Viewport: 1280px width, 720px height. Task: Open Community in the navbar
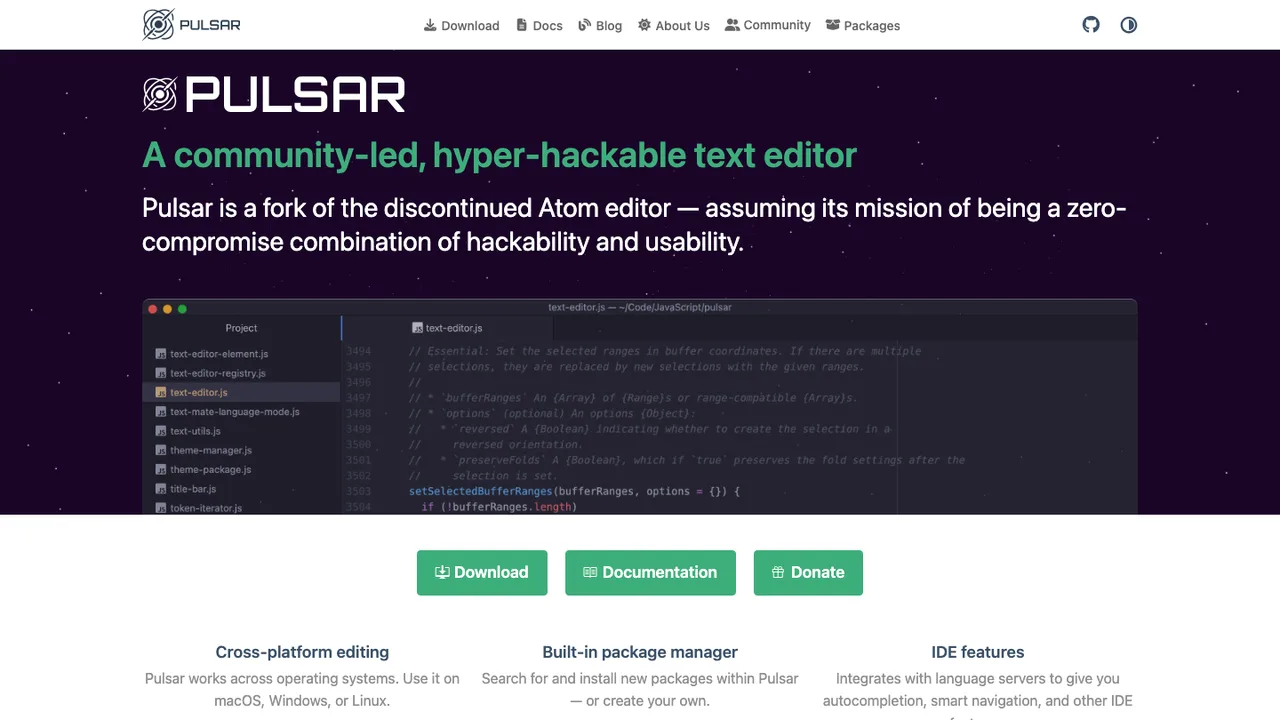tap(768, 25)
